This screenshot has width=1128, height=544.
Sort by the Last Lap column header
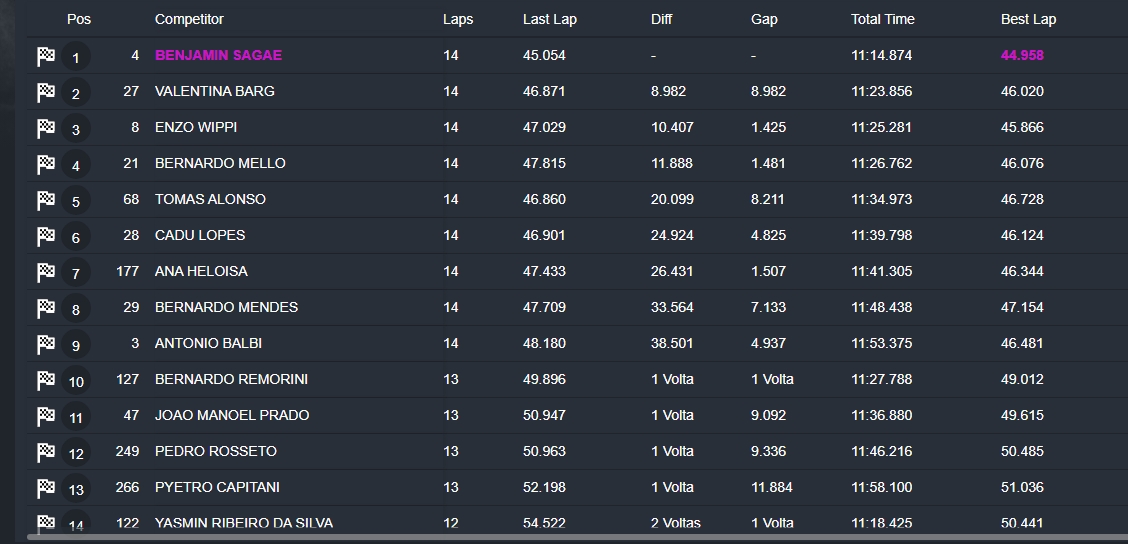pos(550,19)
